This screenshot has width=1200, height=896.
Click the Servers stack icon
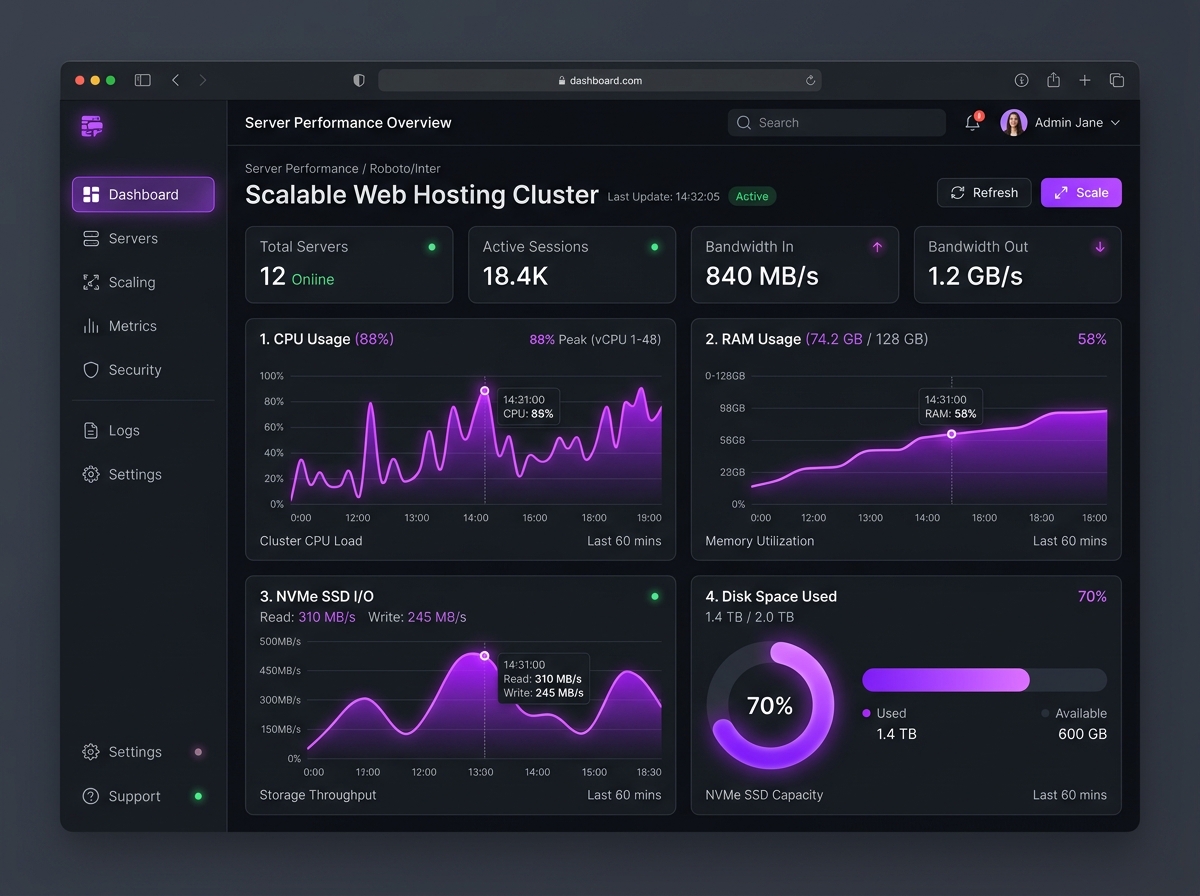91,238
